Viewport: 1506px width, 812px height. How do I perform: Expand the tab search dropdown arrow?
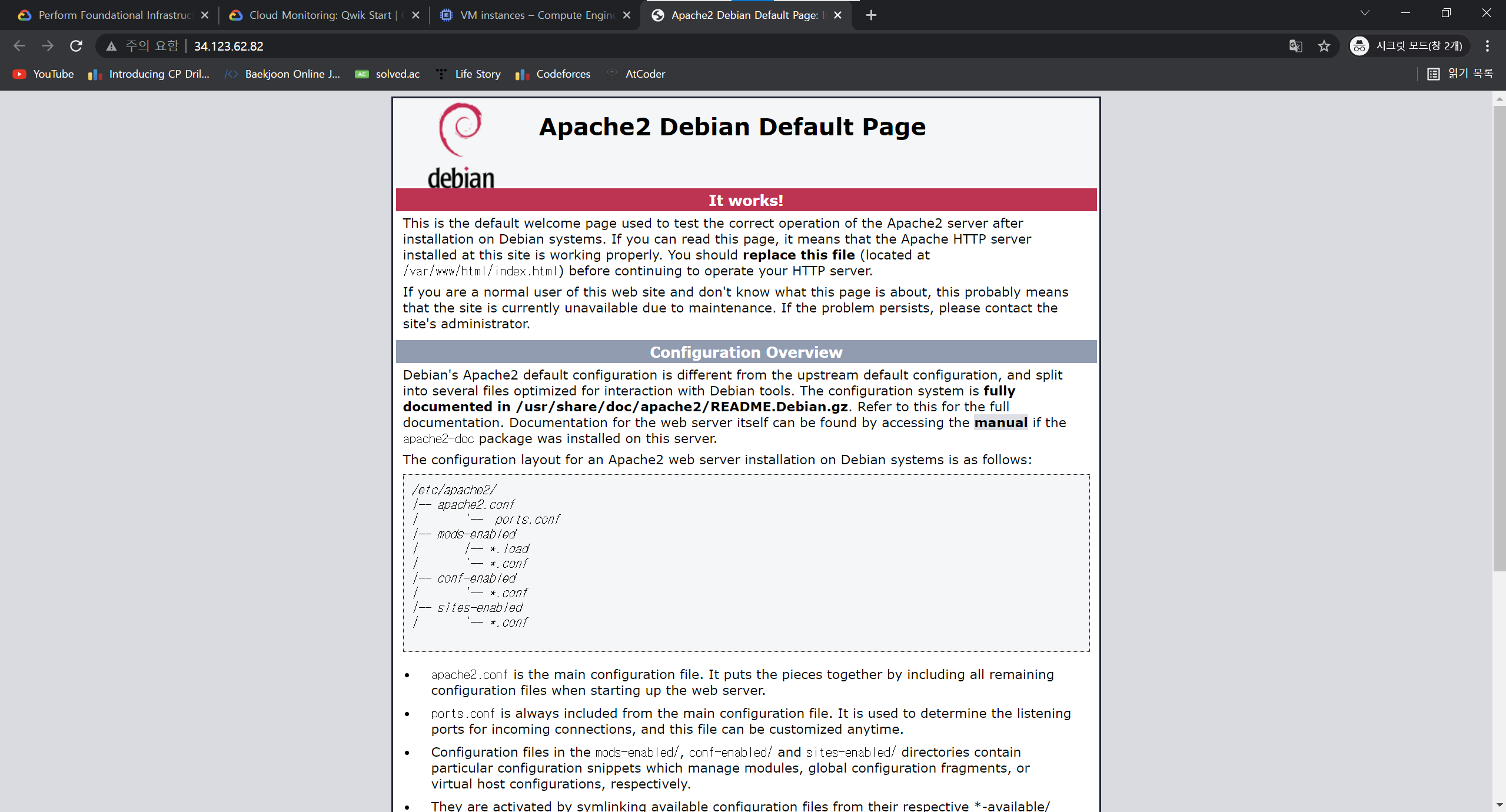tap(1365, 13)
